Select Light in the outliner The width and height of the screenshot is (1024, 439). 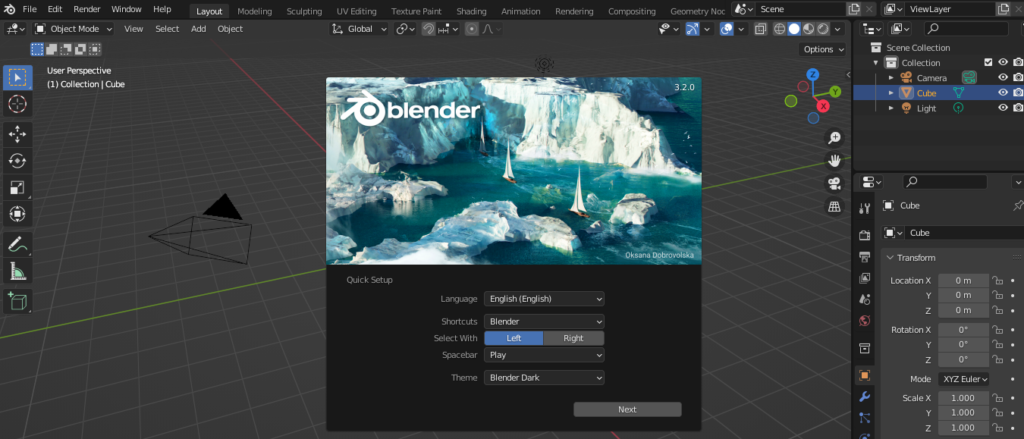tap(926, 108)
